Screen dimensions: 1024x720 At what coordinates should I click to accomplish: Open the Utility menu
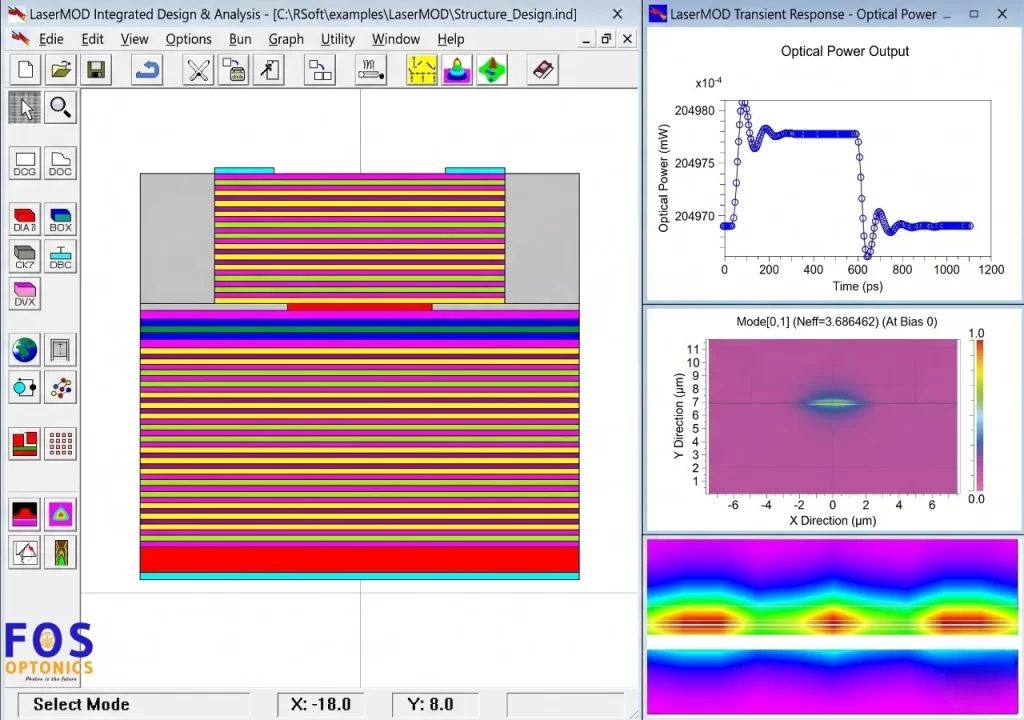[338, 39]
